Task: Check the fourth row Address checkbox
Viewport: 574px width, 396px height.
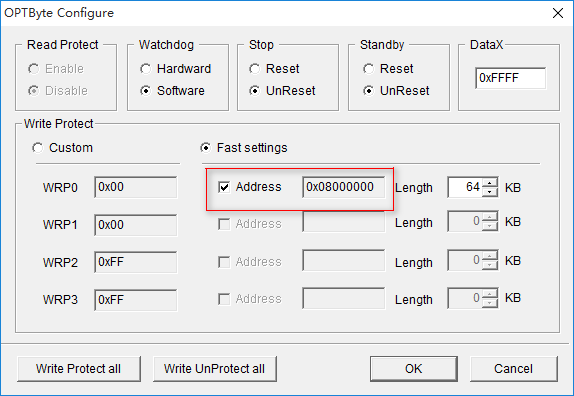Action: (x=224, y=299)
